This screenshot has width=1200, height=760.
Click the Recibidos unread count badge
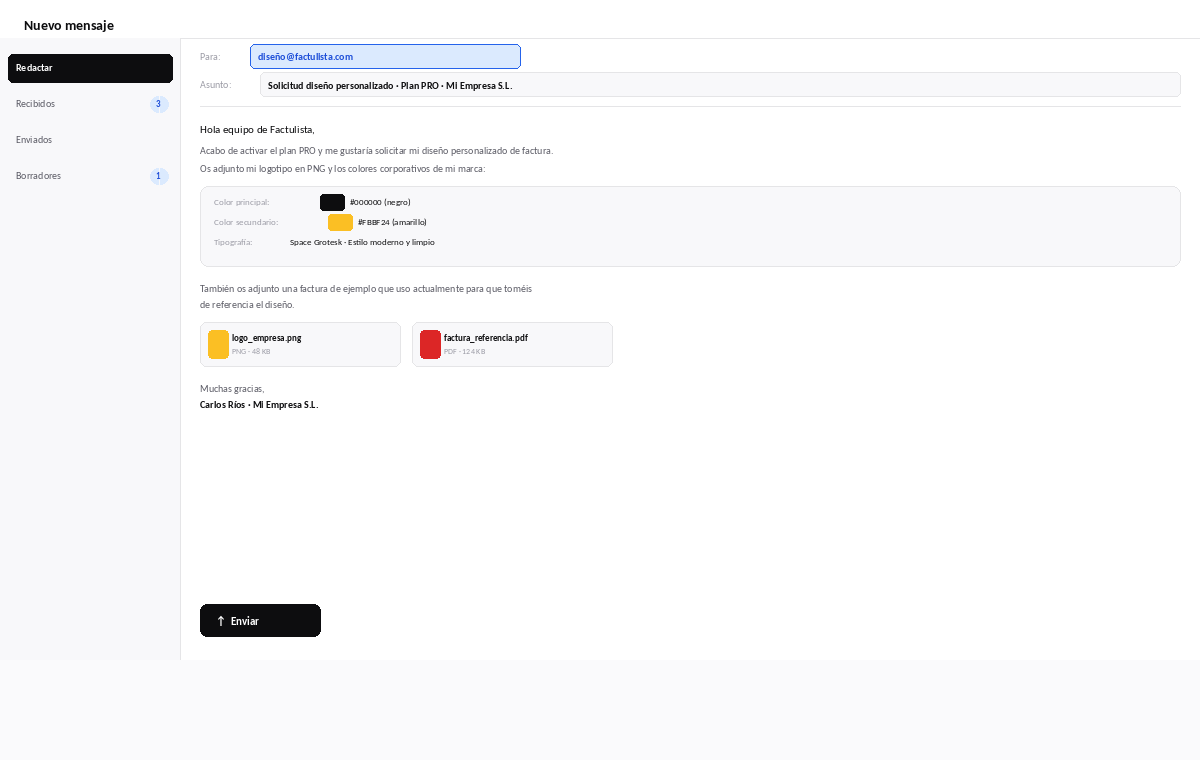pyautogui.click(x=159, y=104)
